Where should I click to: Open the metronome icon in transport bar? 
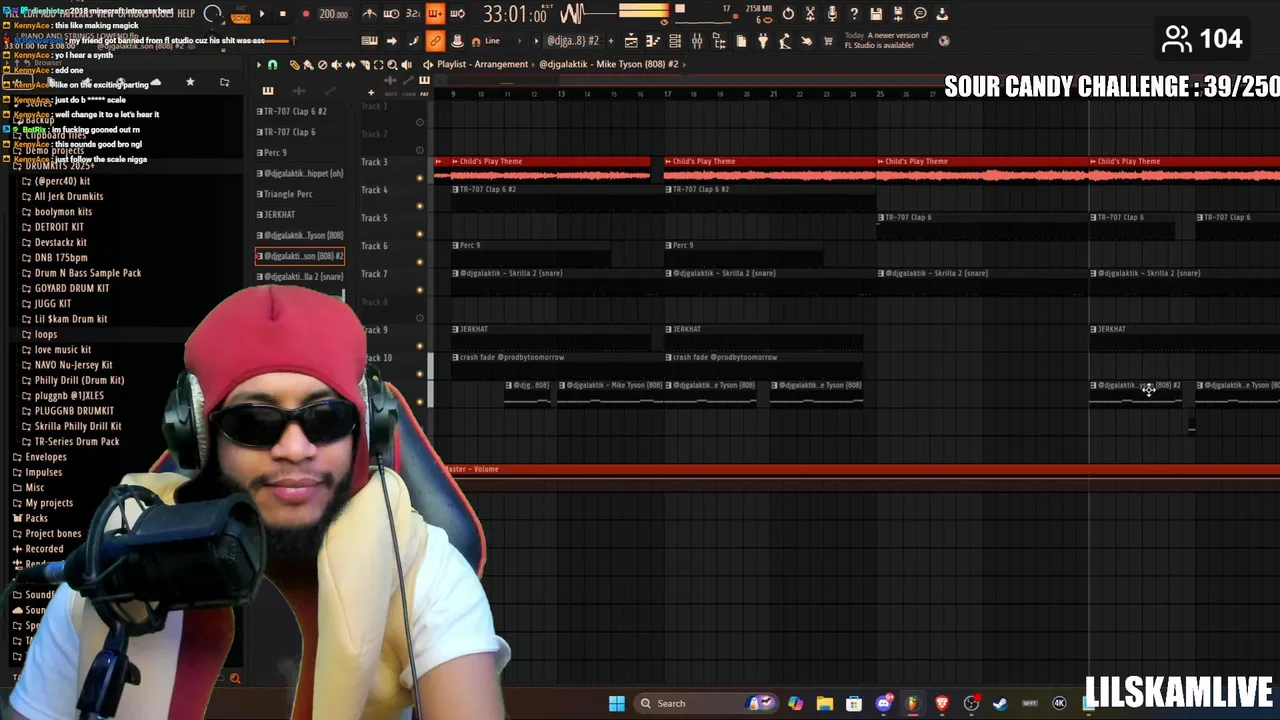coord(370,14)
